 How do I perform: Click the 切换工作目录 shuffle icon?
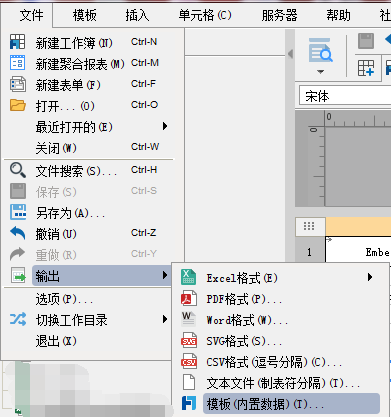pyautogui.click(x=18, y=319)
